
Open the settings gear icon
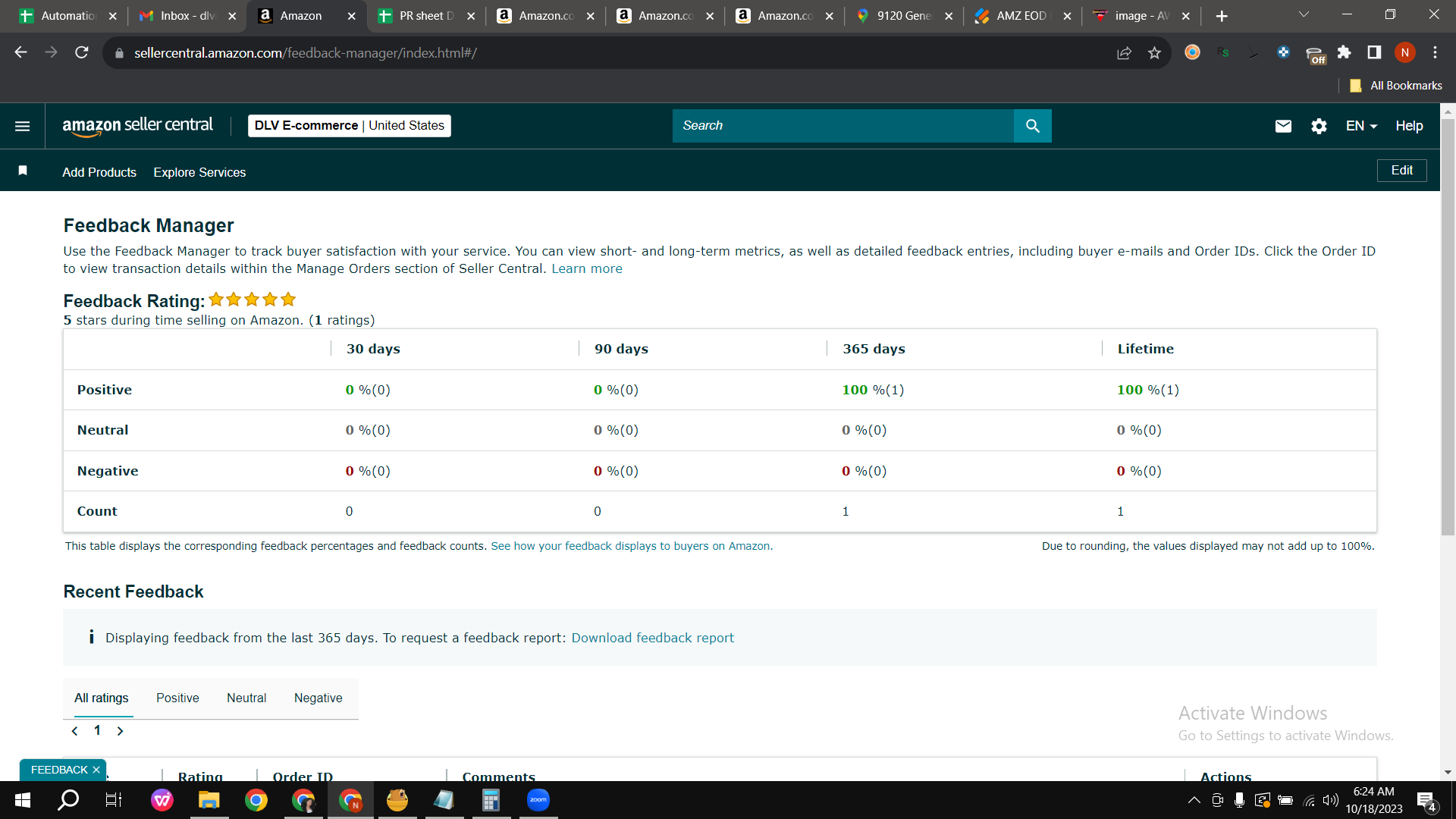pyautogui.click(x=1319, y=126)
